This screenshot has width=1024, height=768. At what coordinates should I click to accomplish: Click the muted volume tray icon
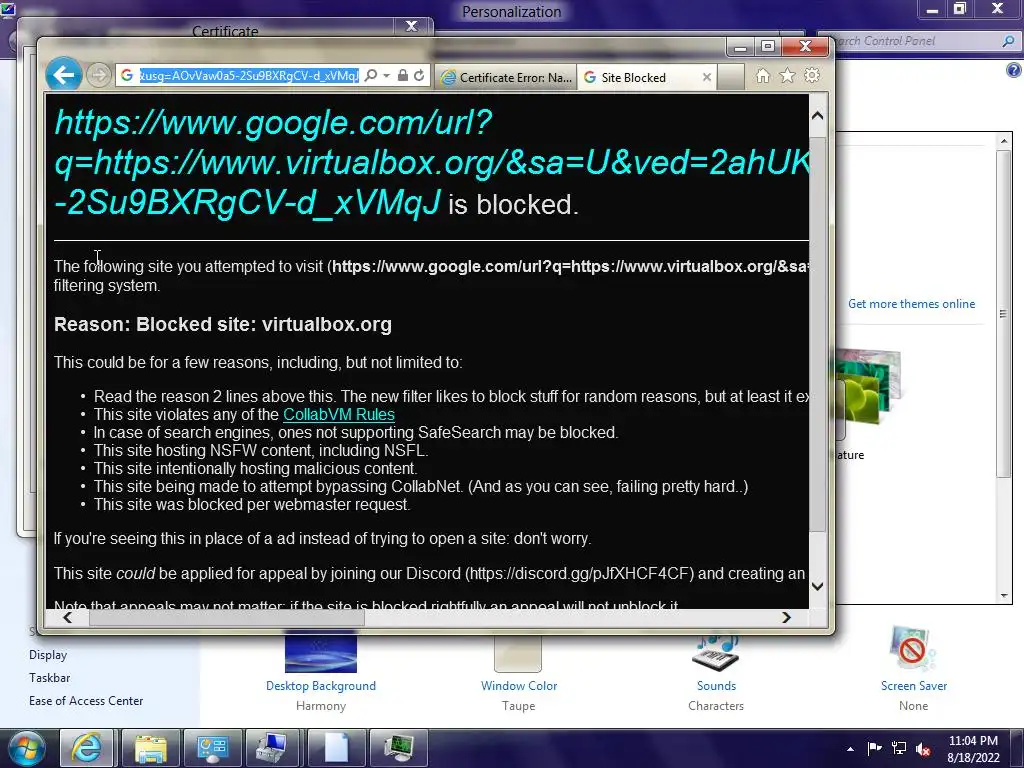pos(923,749)
